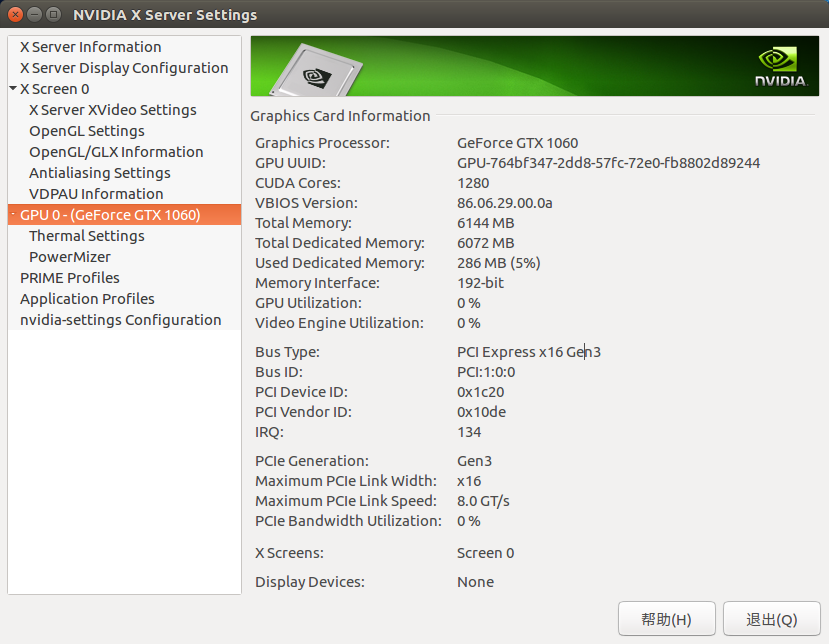Click PCI Express x16 Gen3 bus type

click(x=529, y=352)
